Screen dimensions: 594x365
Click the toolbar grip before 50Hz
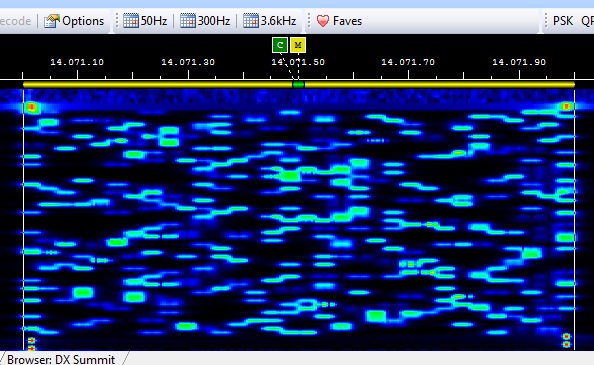click(x=117, y=21)
